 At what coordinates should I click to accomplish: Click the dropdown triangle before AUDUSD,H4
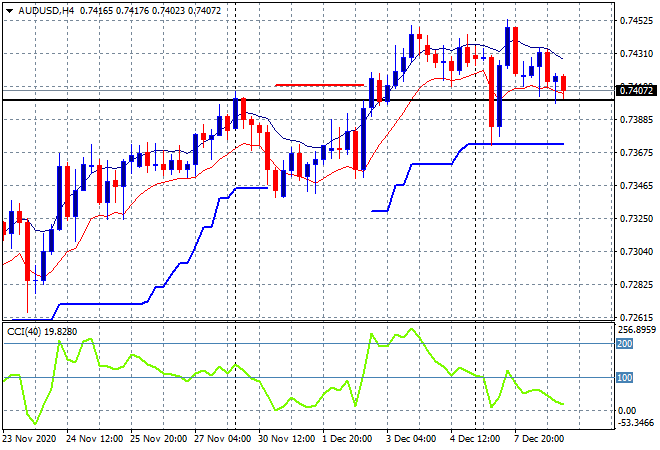(x=9, y=11)
